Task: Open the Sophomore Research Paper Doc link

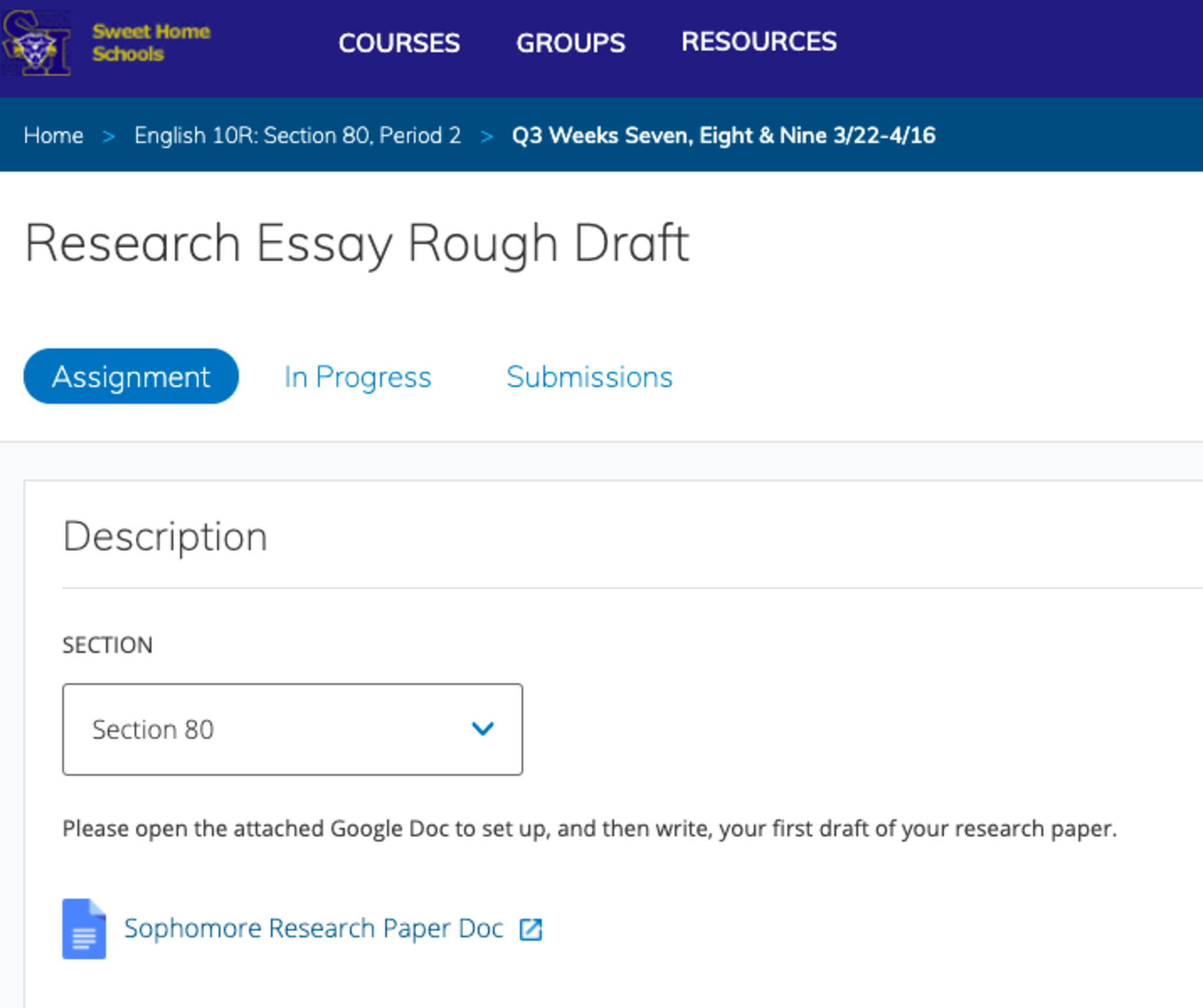Action: [314, 929]
